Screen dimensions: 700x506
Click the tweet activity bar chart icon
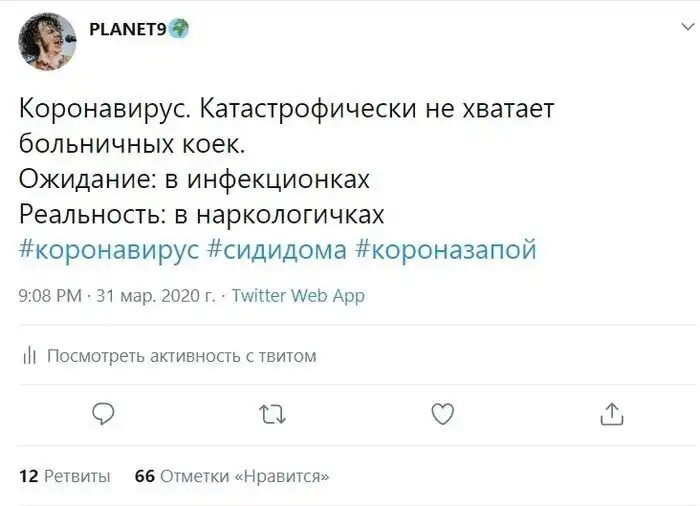pos(29,356)
